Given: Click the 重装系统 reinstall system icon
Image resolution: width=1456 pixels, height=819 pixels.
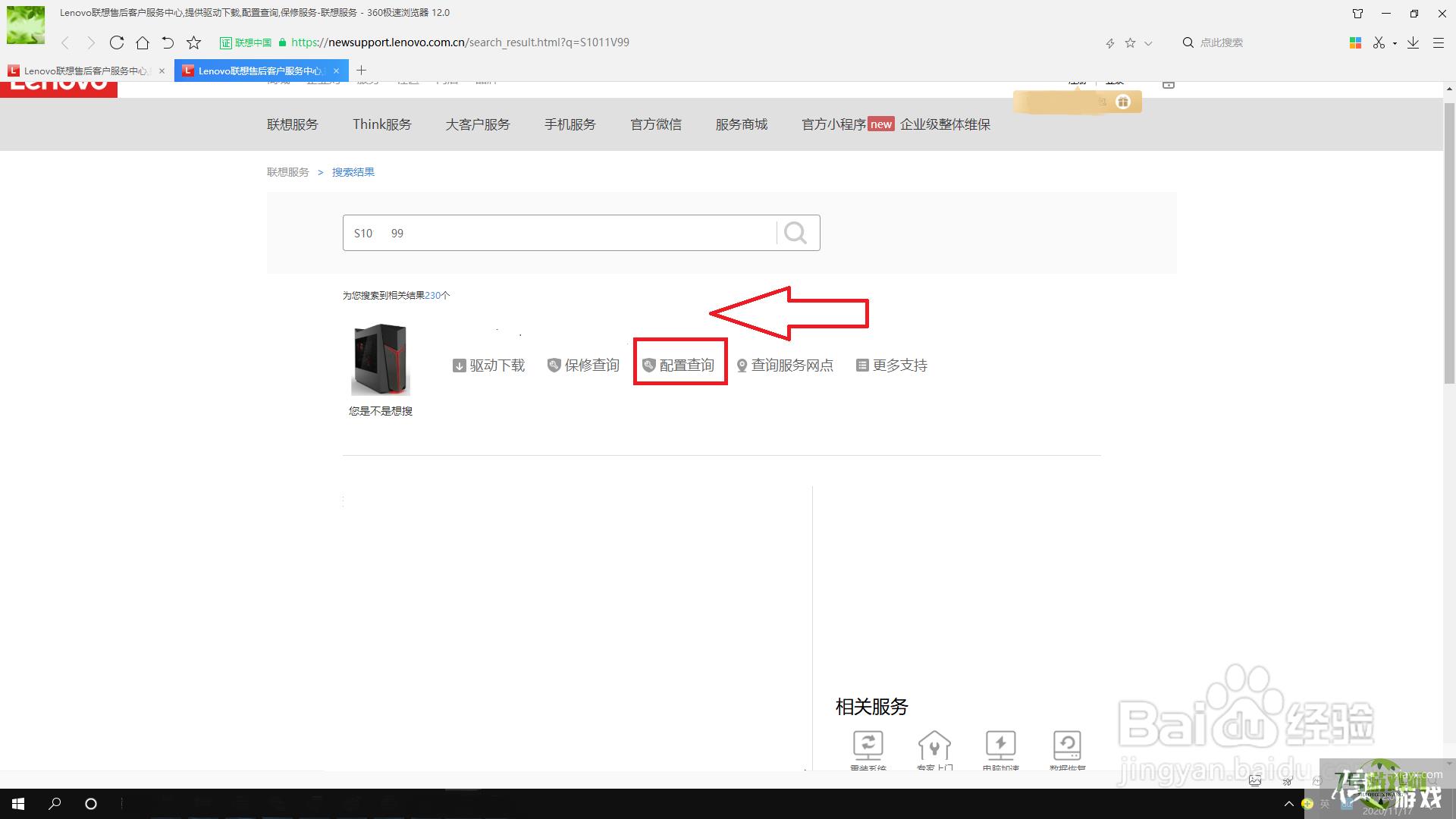Looking at the screenshot, I should [868, 745].
